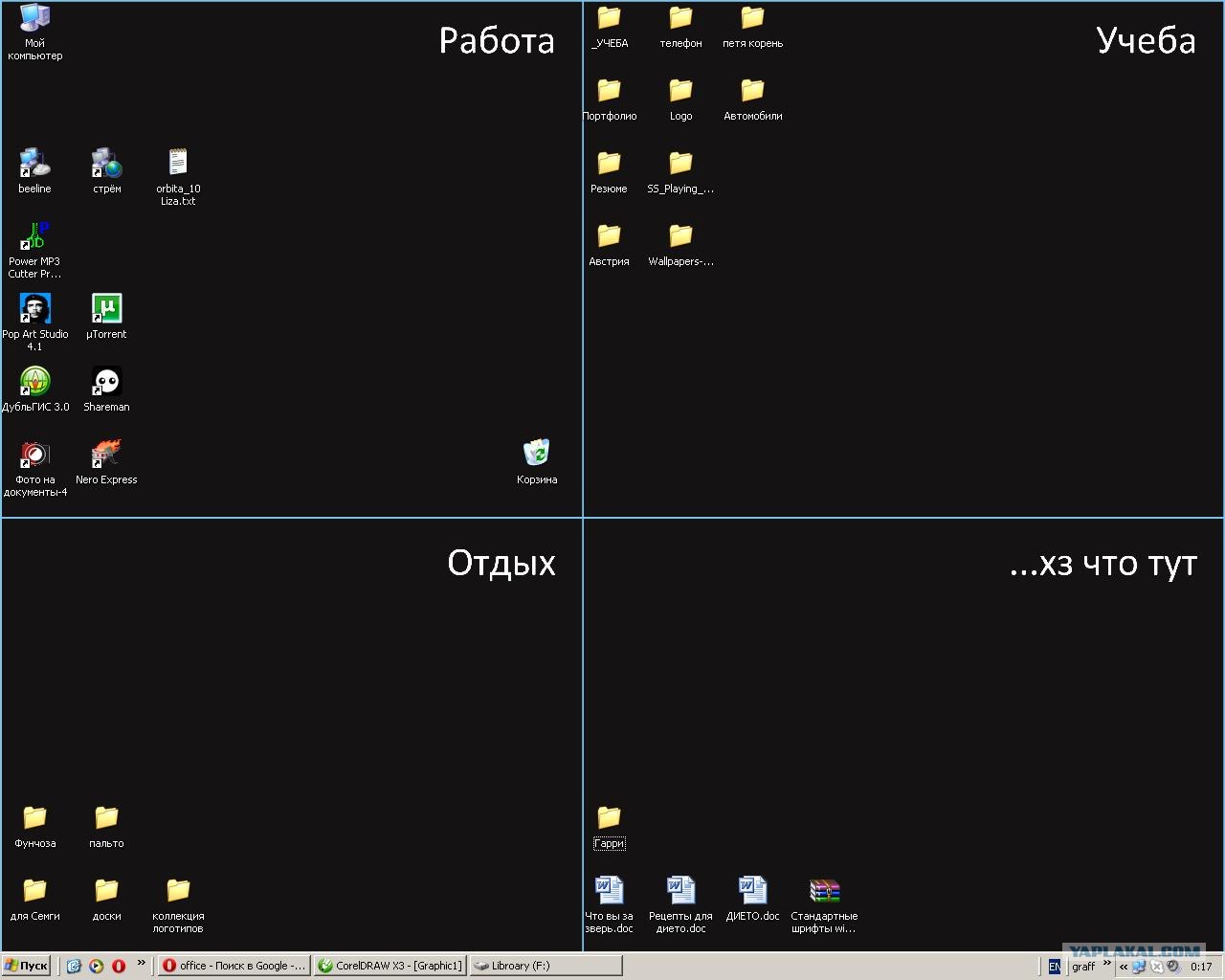Switch to CorelDRAW X3 taskbar window
The image size is (1225, 980).
pos(390,966)
